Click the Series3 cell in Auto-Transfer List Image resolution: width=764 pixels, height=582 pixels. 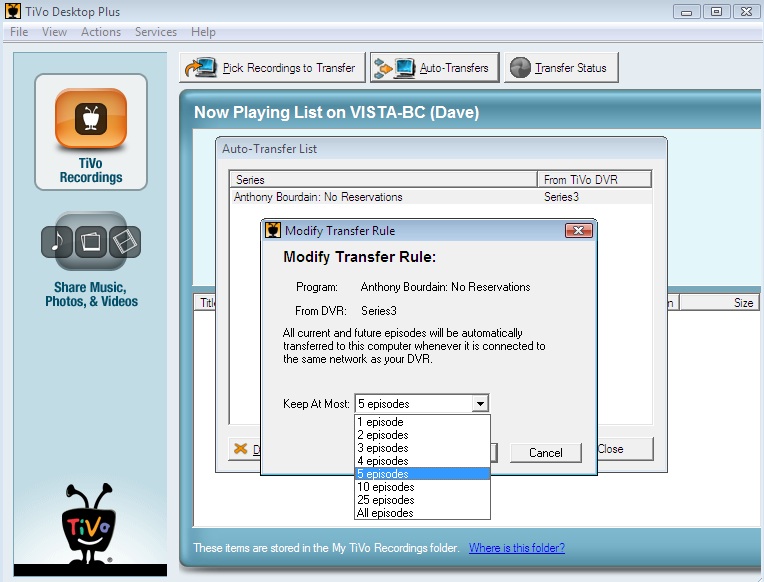[x=561, y=197]
